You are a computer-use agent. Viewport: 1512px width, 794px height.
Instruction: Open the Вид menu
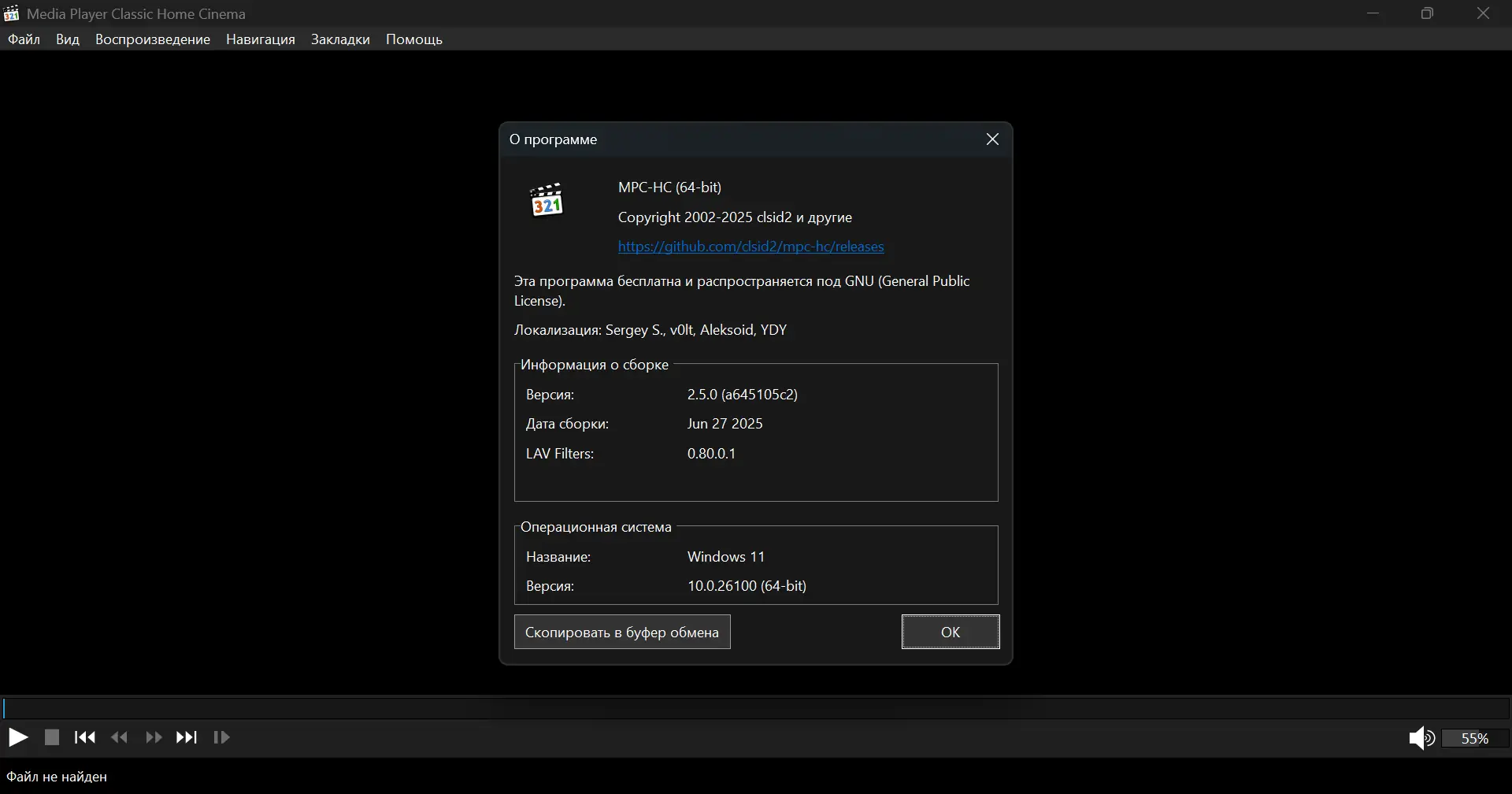(68, 39)
